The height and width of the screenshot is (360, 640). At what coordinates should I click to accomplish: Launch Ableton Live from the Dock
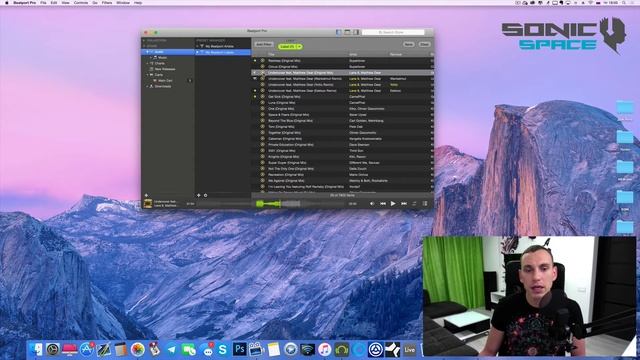pos(409,349)
